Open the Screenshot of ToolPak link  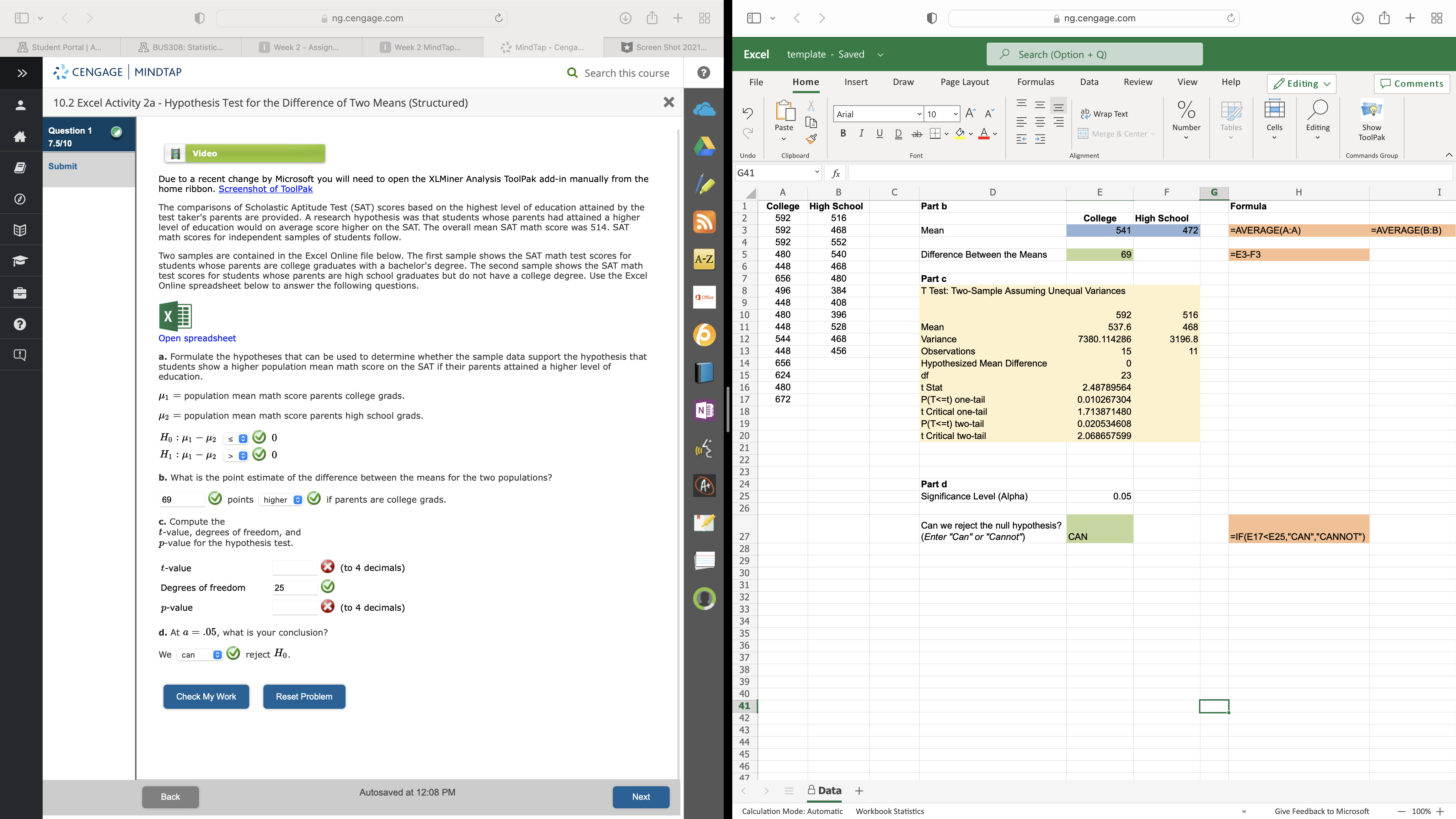pyautogui.click(x=265, y=189)
